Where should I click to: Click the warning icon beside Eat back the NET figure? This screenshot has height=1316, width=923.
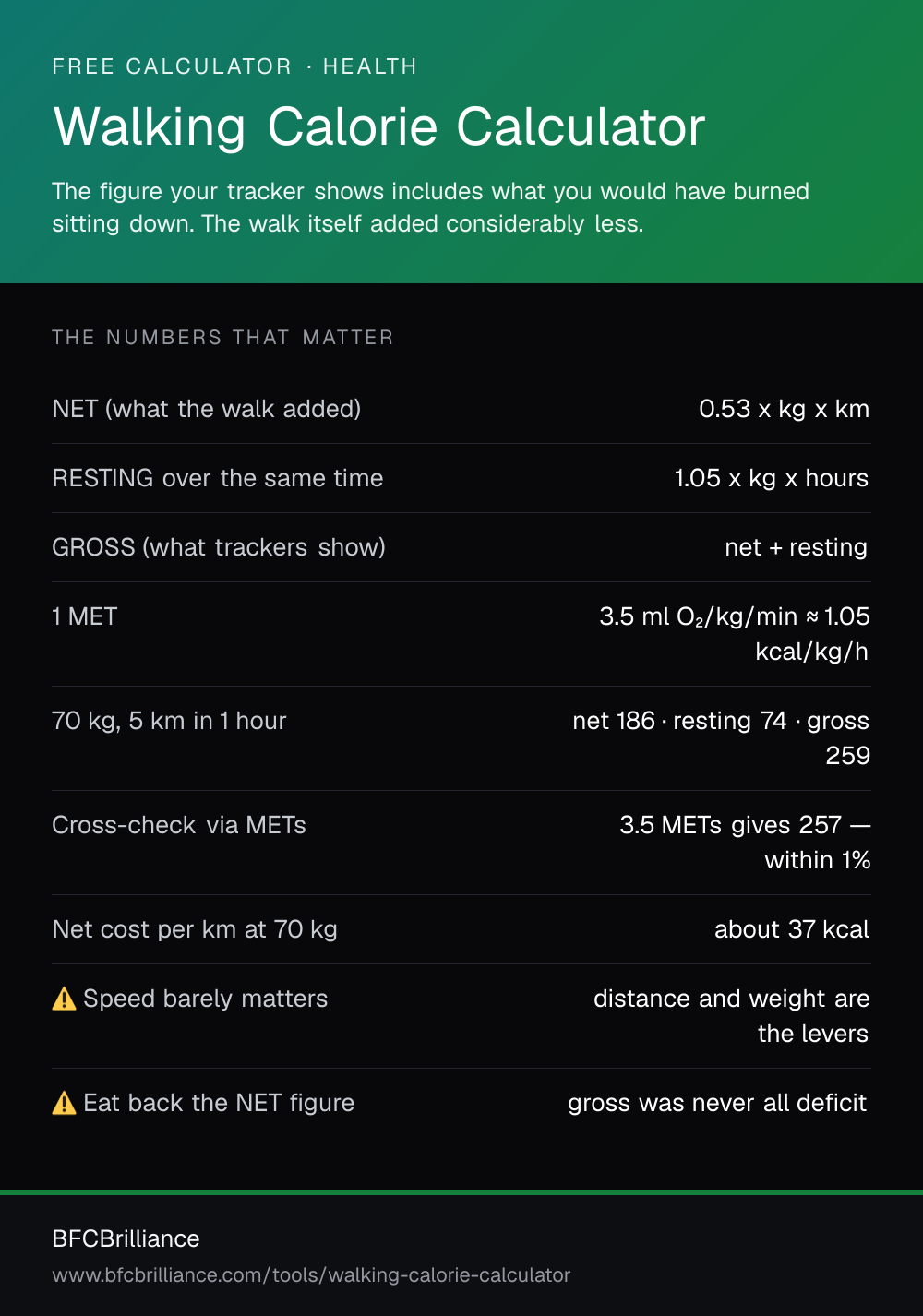[64, 1103]
